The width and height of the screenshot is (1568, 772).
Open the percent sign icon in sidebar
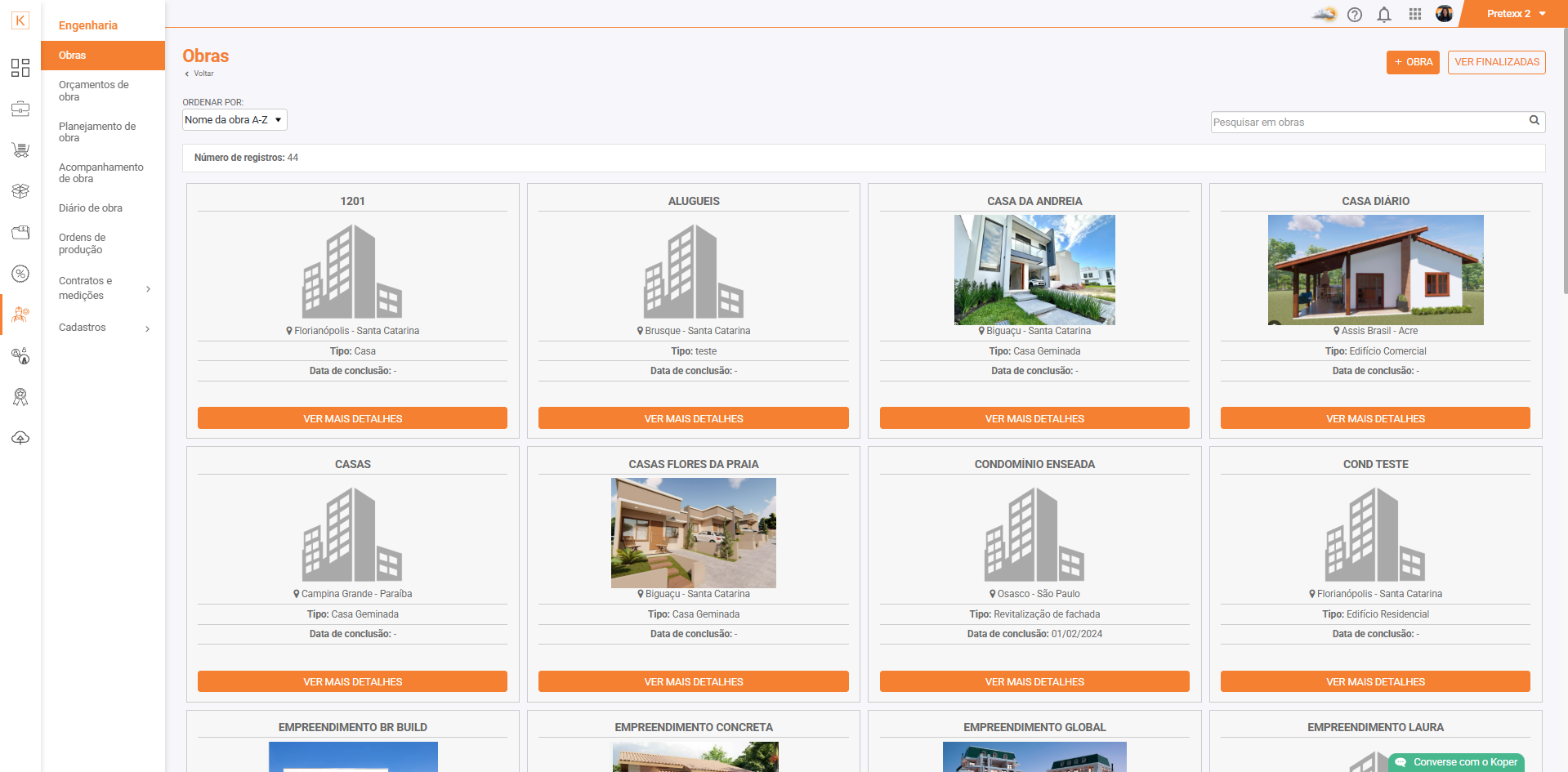[x=20, y=274]
